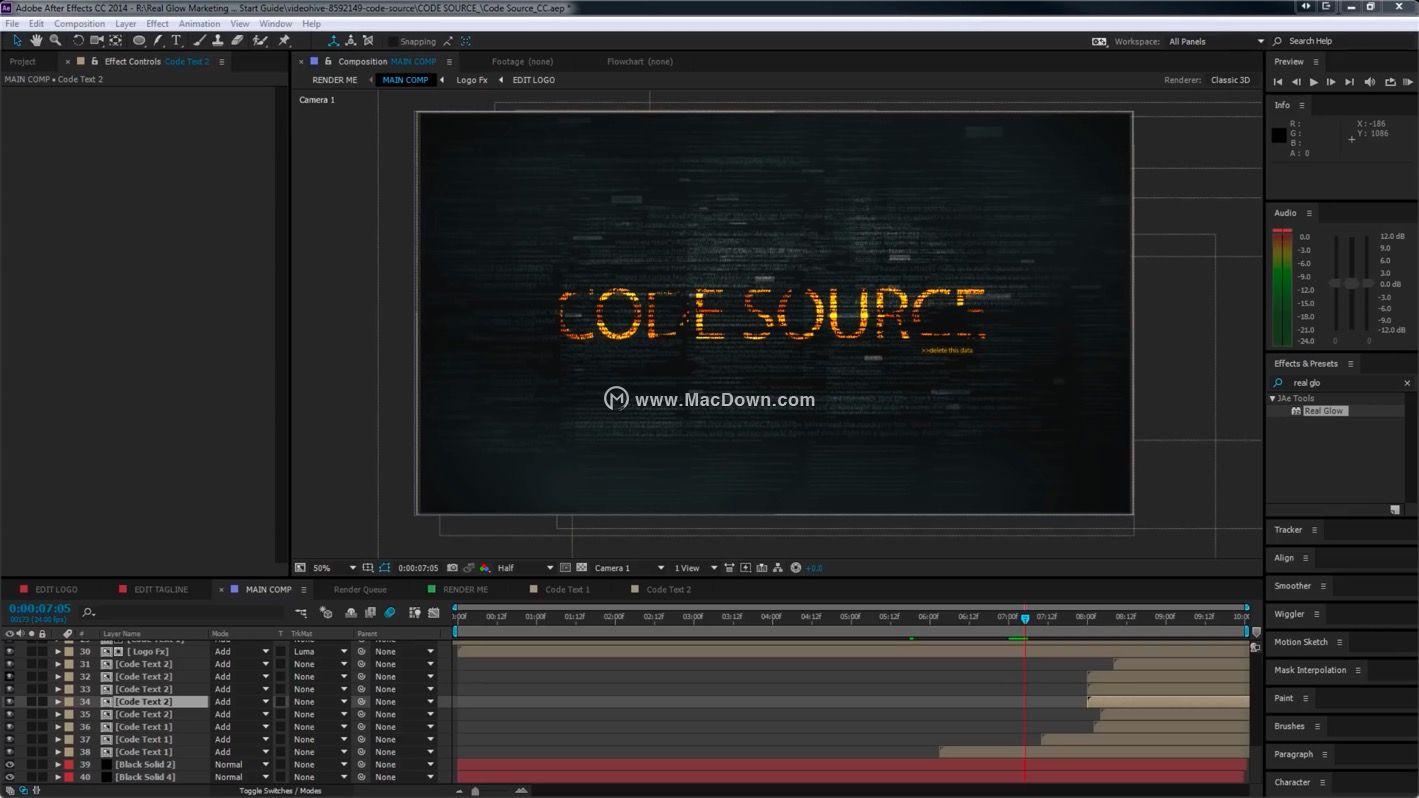The height and width of the screenshot is (798, 1419).
Task: Open the Composition Mini-Flowchart icon in timeline
Action: coord(301,612)
